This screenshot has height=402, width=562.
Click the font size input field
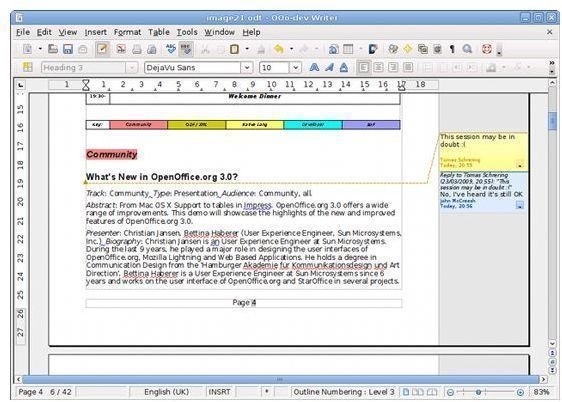[x=274, y=67]
